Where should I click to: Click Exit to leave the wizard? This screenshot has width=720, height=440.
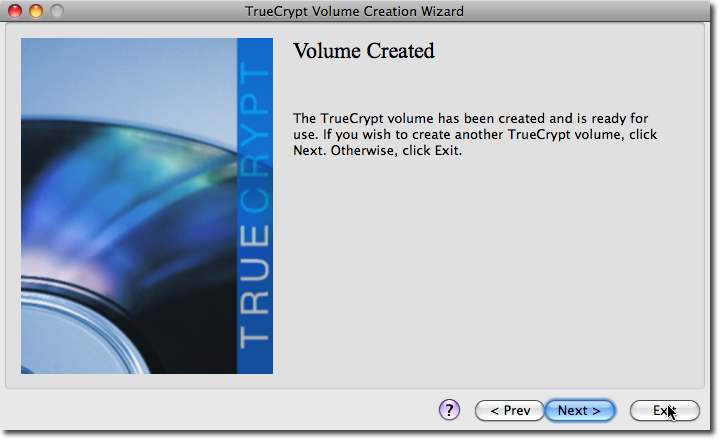[x=664, y=410]
